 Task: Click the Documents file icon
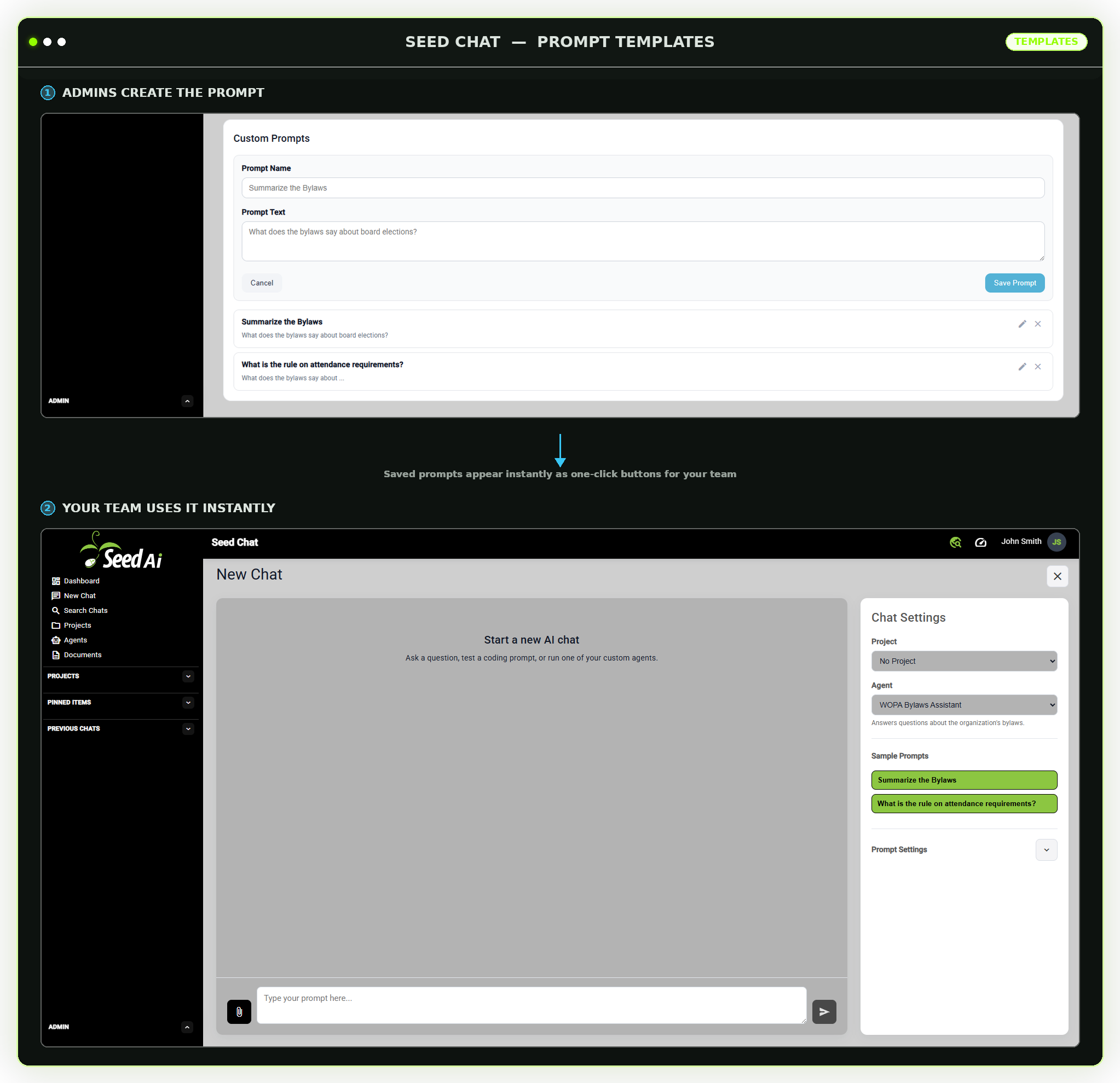point(56,655)
